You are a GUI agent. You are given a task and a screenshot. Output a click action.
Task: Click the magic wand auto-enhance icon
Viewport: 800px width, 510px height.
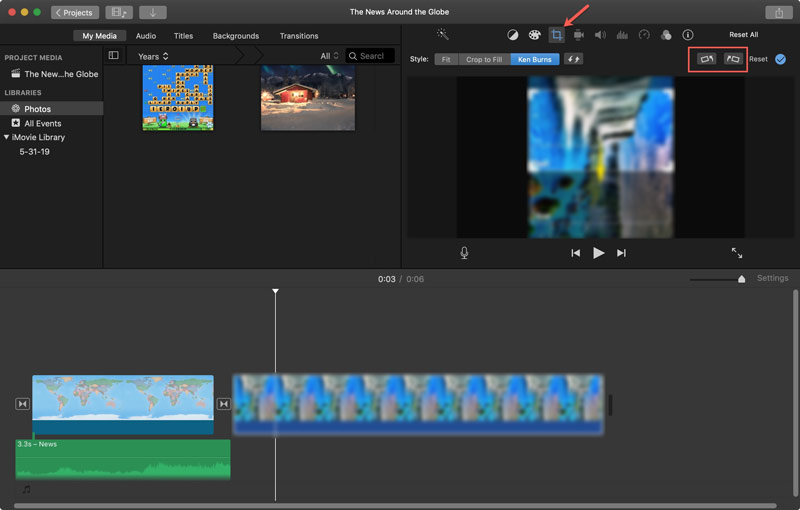pyautogui.click(x=442, y=34)
